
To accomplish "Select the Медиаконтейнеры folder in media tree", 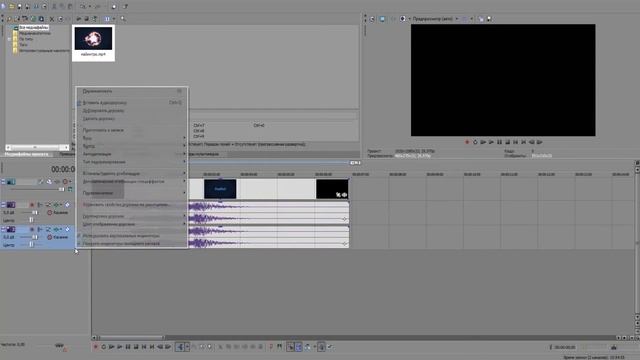I will click(35, 33).
